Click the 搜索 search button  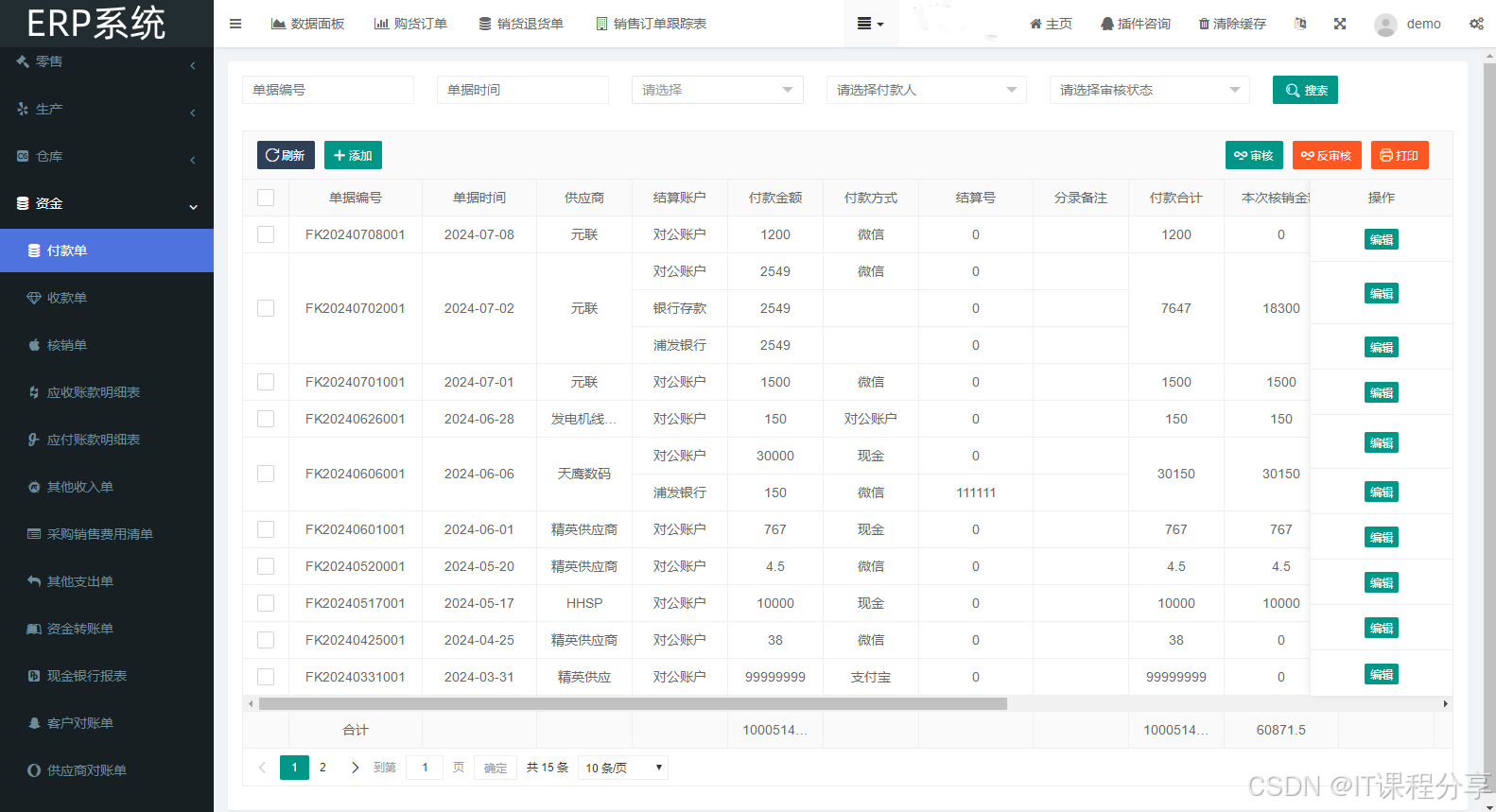(1305, 90)
